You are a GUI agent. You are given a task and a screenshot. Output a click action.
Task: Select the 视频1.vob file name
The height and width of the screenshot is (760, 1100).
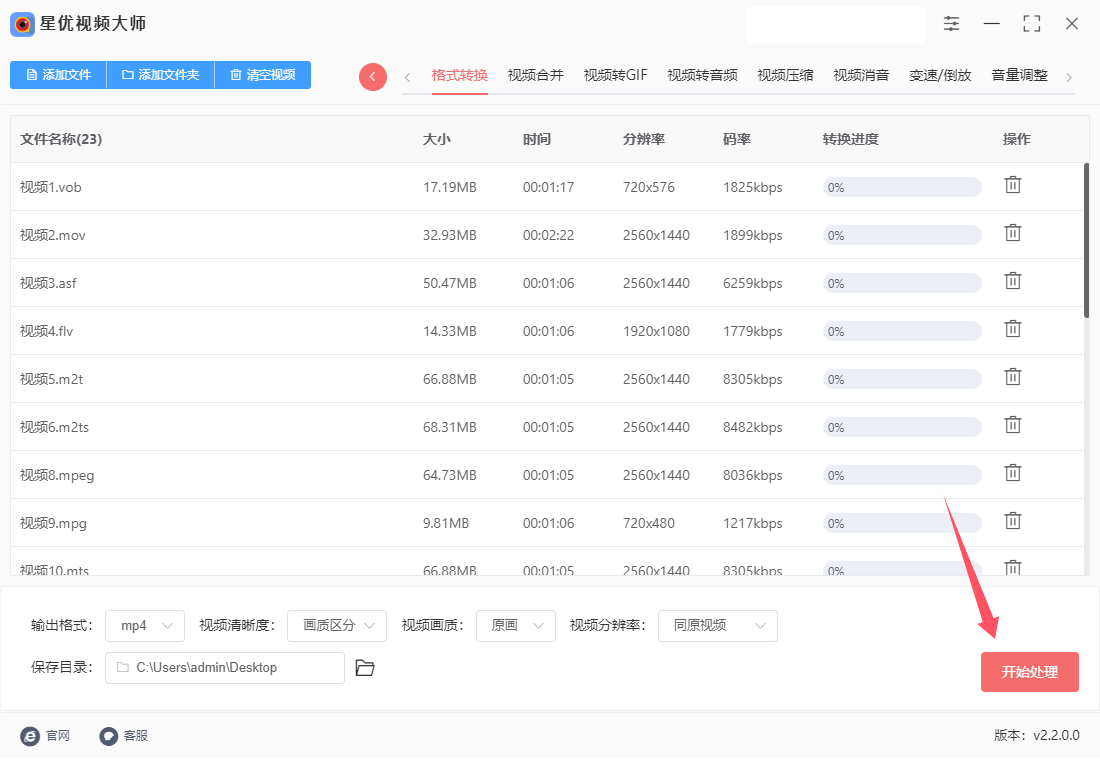pos(51,187)
